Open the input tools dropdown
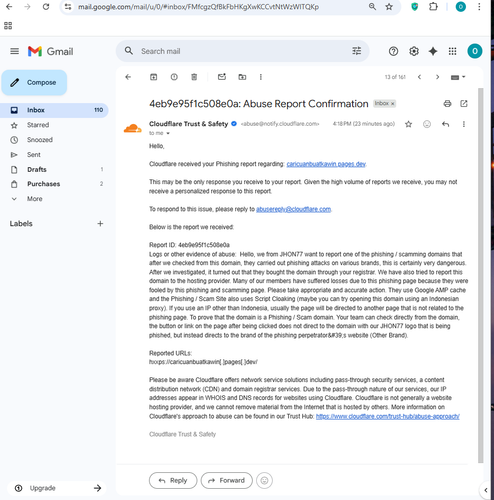 click(458, 77)
